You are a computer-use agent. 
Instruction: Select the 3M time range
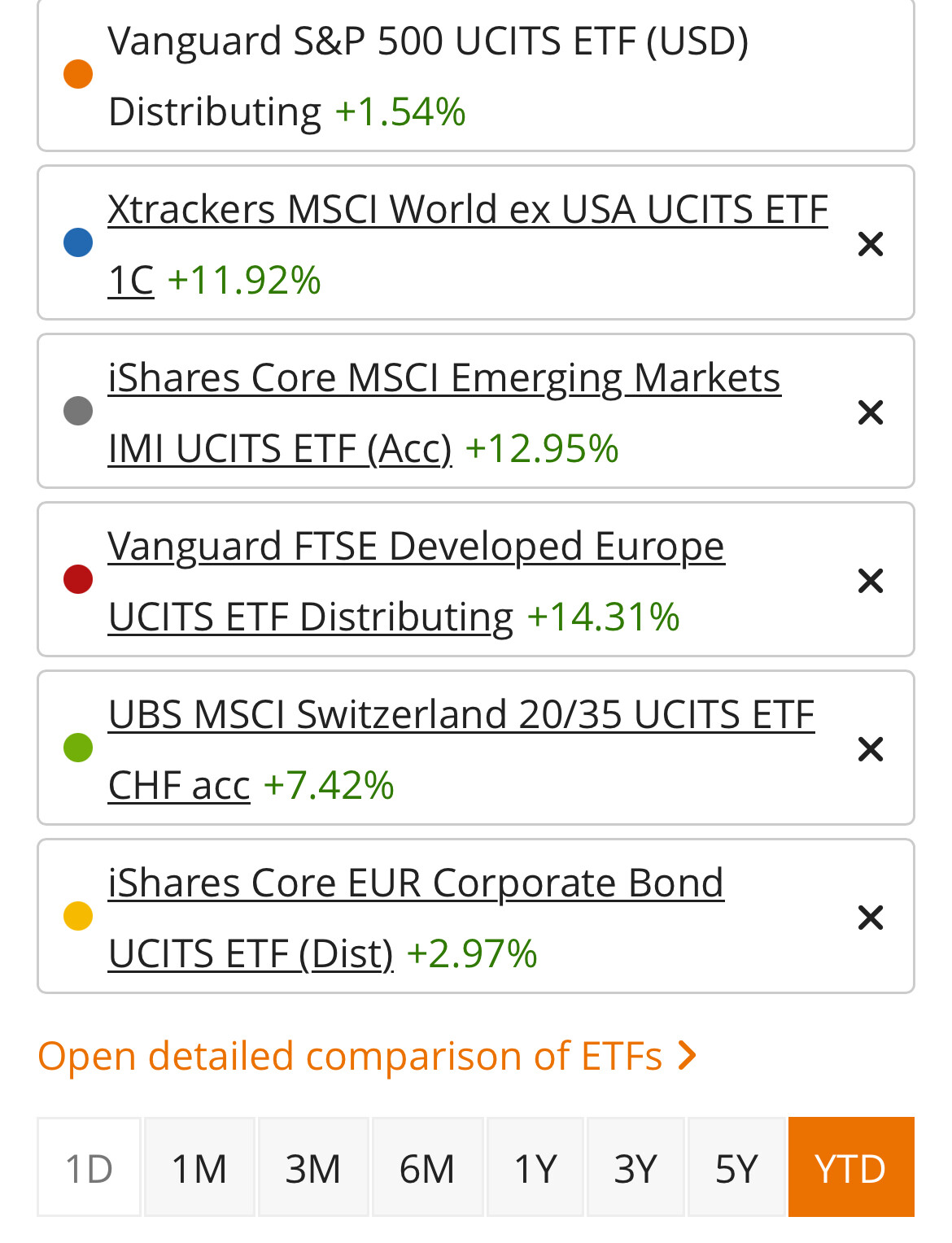coord(313,1168)
